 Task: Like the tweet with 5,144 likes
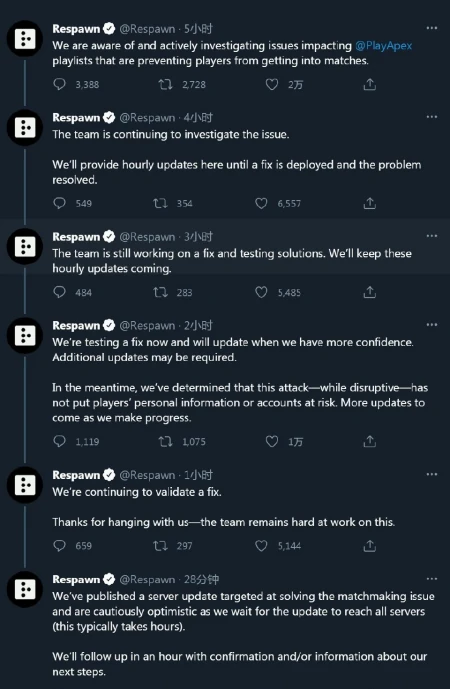click(x=261, y=546)
